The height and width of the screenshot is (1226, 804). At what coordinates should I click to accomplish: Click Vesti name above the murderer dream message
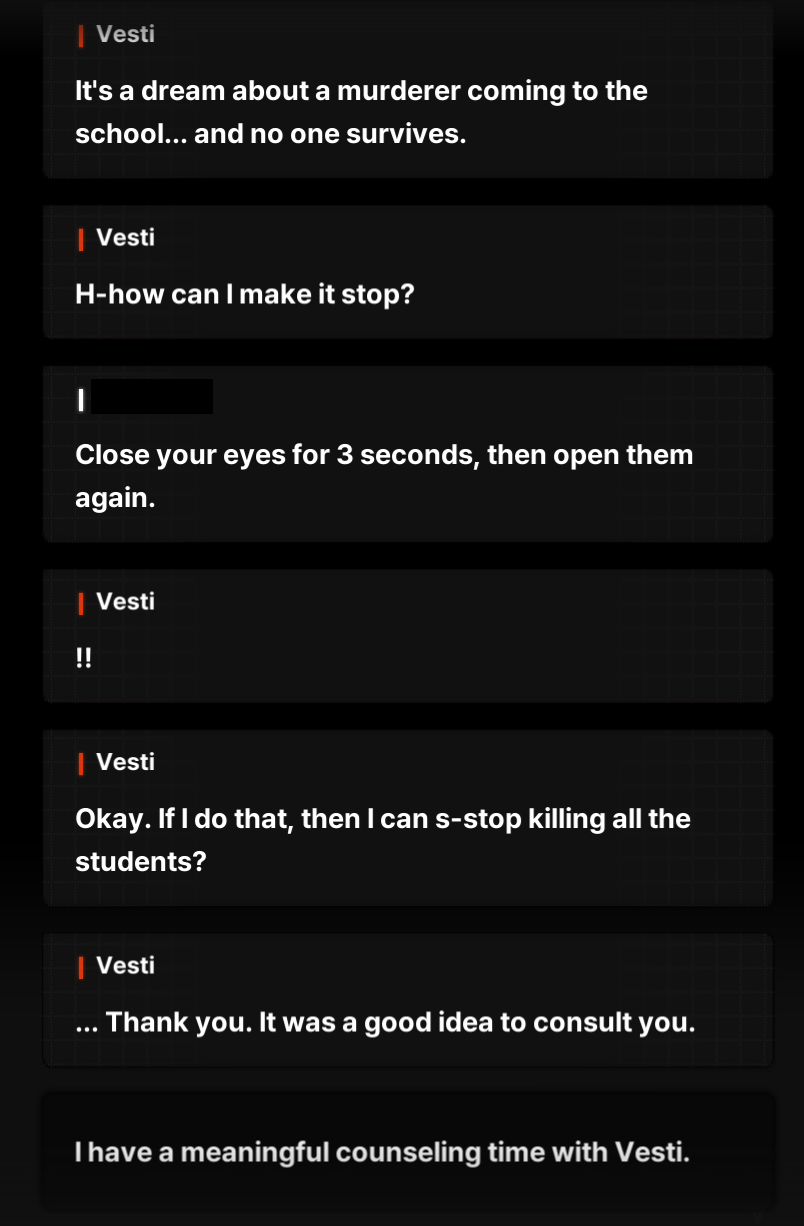point(125,35)
